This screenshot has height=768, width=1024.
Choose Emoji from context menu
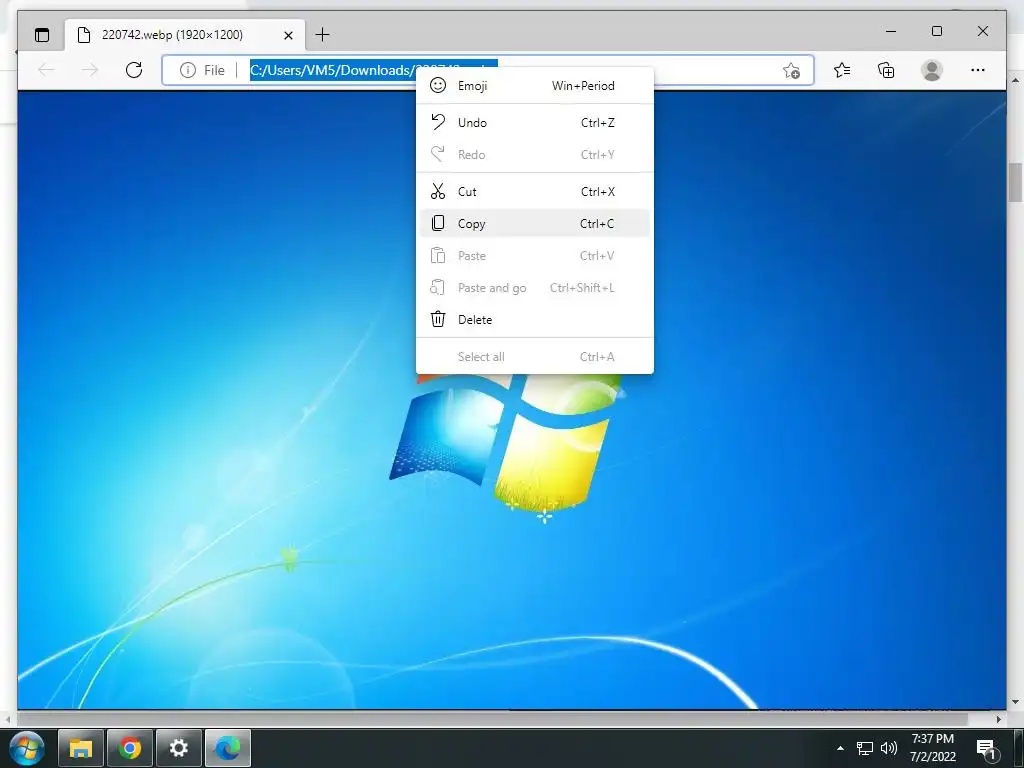pyautogui.click(x=535, y=86)
